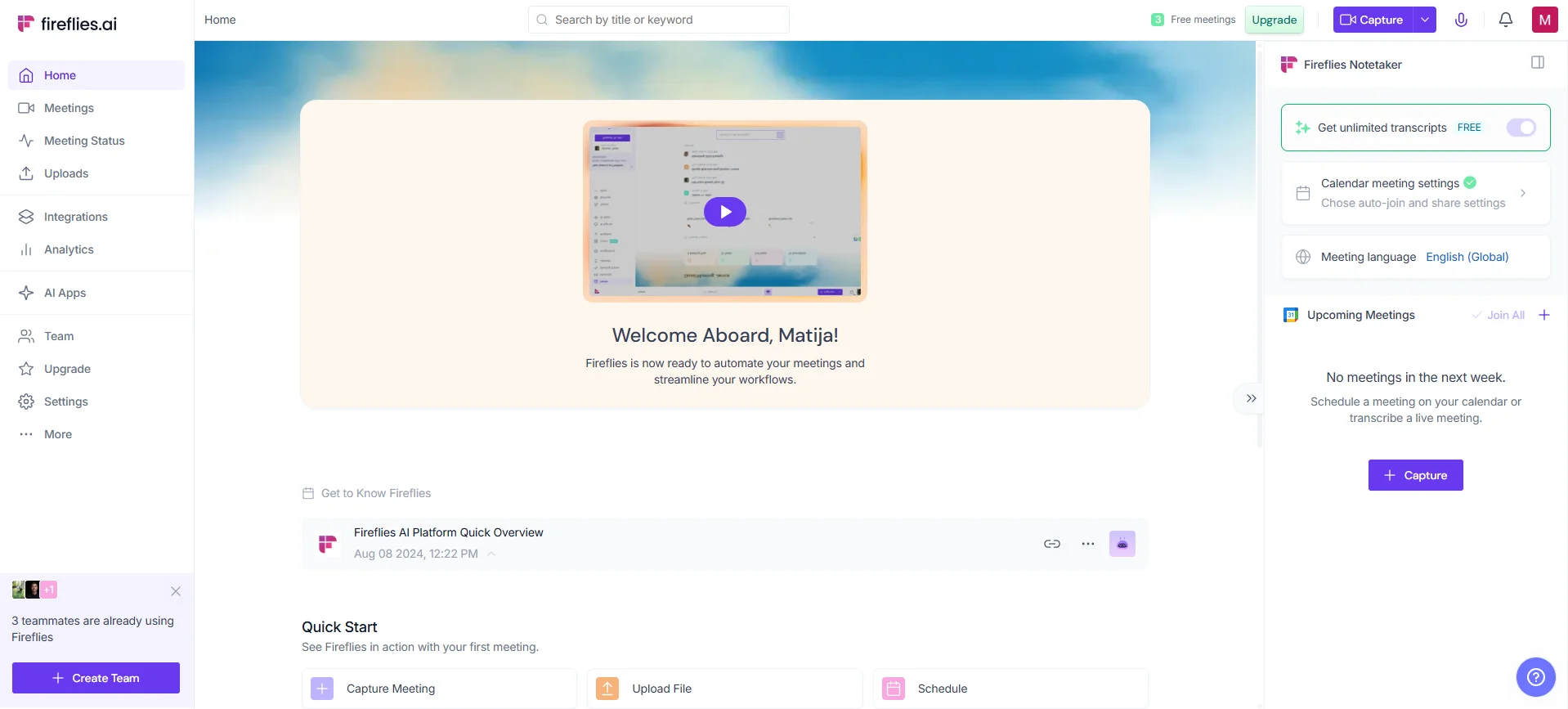The height and width of the screenshot is (709, 1568).
Task: Open Uploads in the sidebar
Action: click(x=96, y=173)
